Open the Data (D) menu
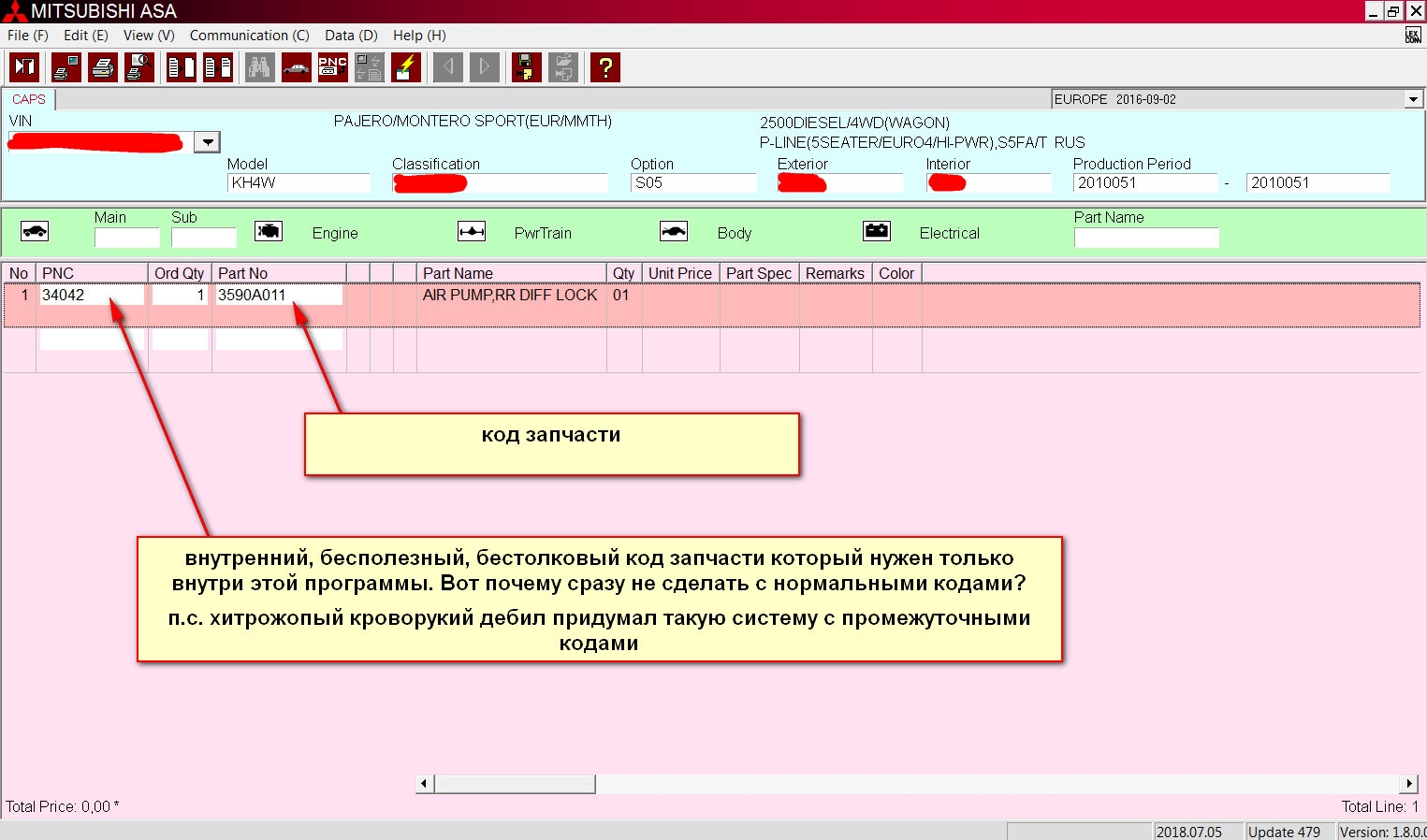The height and width of the screenshot is (840, 1427). tap(351, 36)
